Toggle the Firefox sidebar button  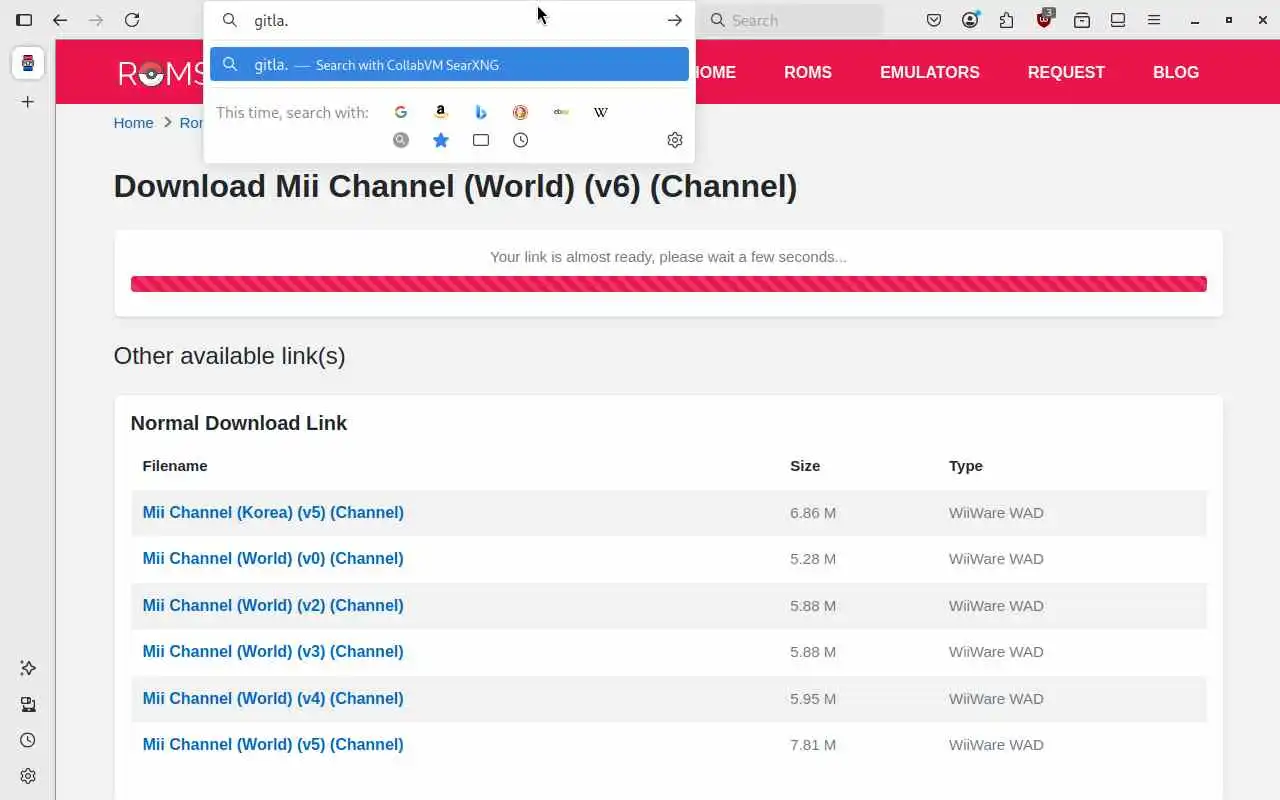point(24,20)
